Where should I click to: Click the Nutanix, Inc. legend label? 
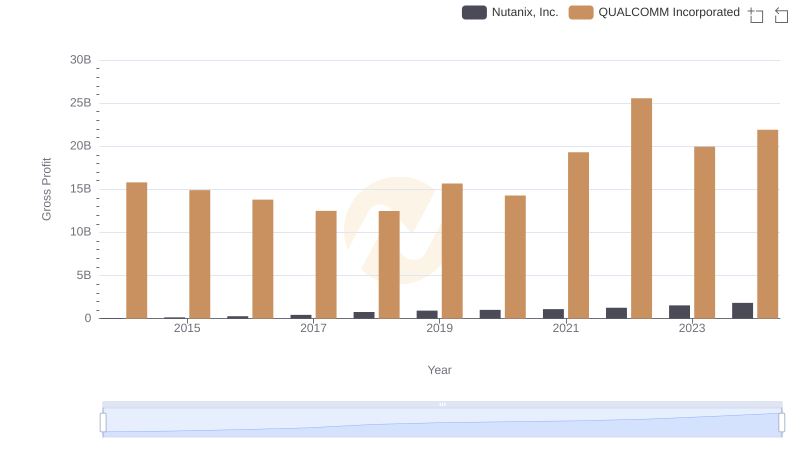525,12
